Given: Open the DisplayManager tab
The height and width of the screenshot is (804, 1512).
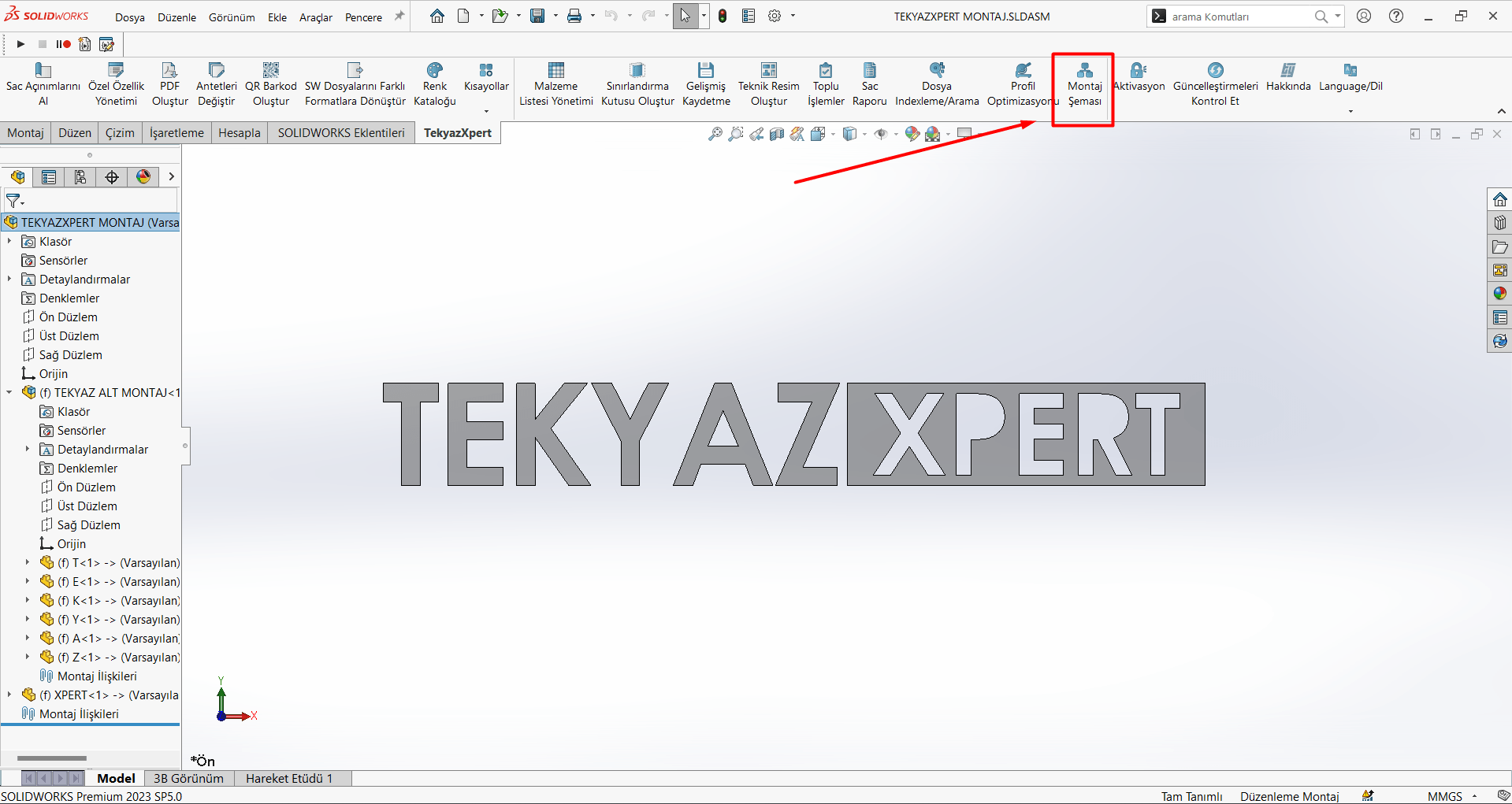Looking at the screenshot, I should click(x=143, y=176).
